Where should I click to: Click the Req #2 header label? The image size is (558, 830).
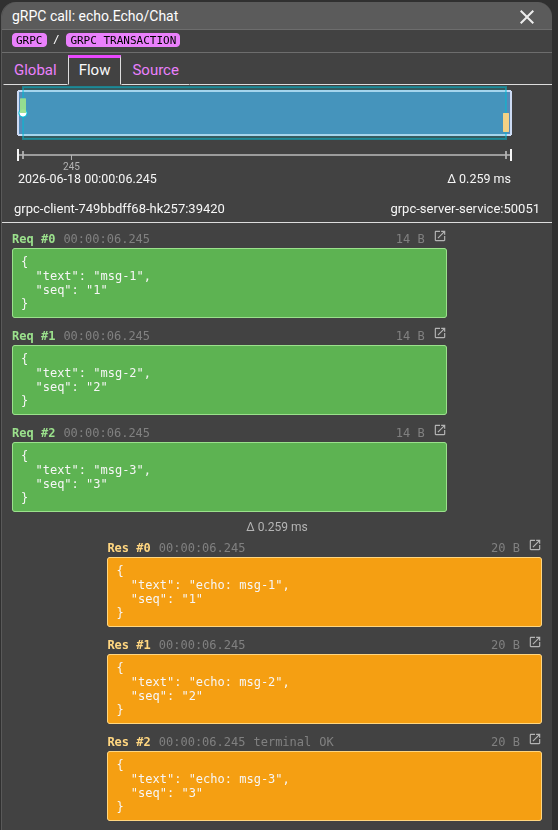[x=34, y=432]
